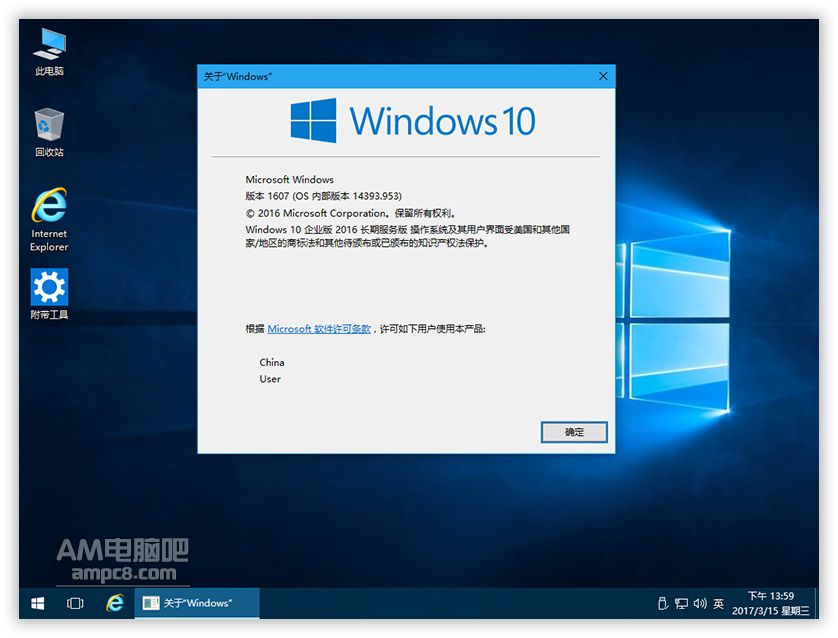The image size is (838, 638).
Task: Click the Show desktop strip at taskbar end
Action: (816, 603)
